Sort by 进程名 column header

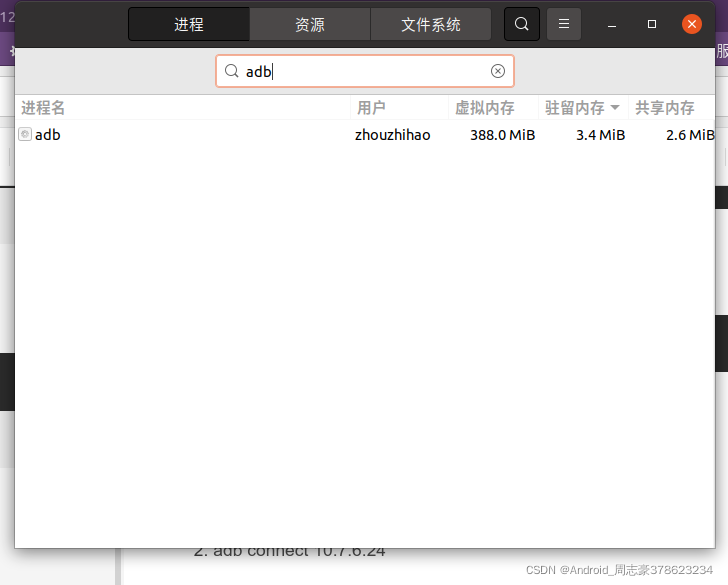(x=183, y=108)
